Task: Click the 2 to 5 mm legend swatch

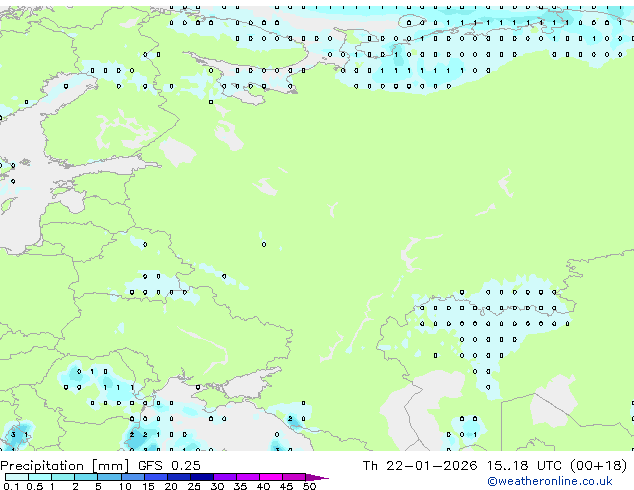Action: pos(86,477)
